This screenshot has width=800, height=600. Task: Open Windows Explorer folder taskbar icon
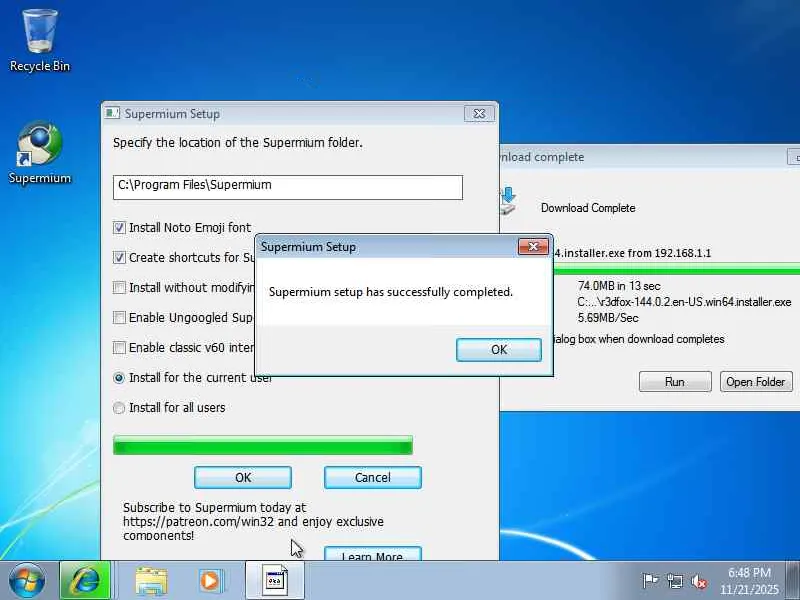[x=151, y=581]
